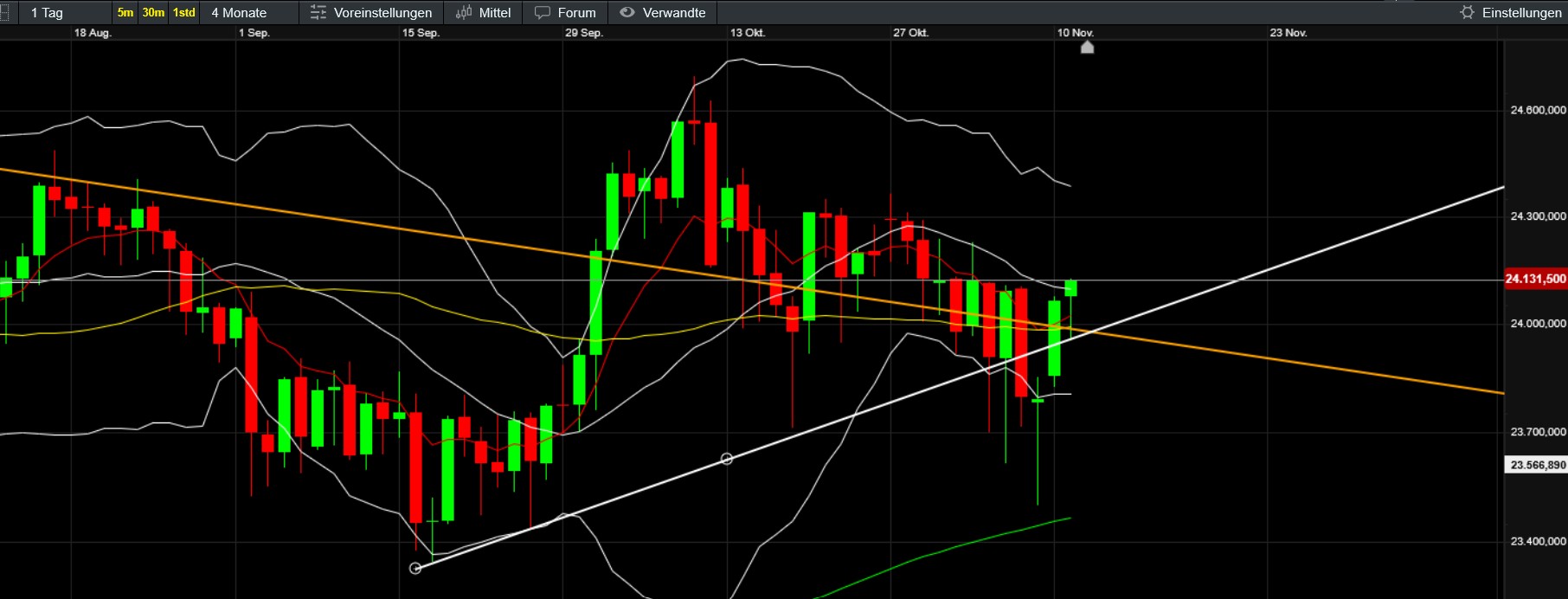Open the Forum menu item
The width and height of the screenshot is (1568, 599).
(x=576, y=13)
